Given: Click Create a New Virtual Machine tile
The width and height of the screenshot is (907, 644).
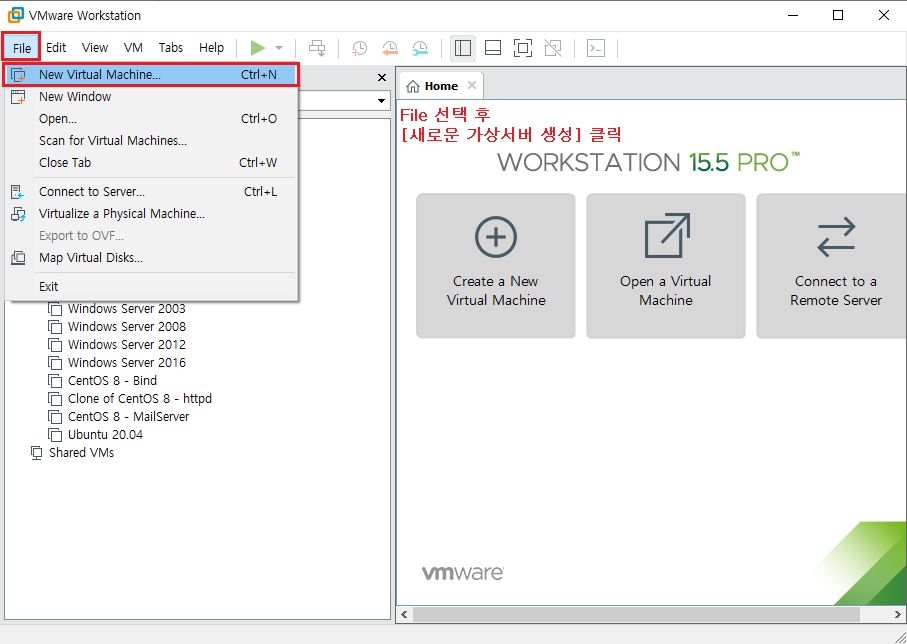Looking at the screenshot, I should [x=496, y=266].
